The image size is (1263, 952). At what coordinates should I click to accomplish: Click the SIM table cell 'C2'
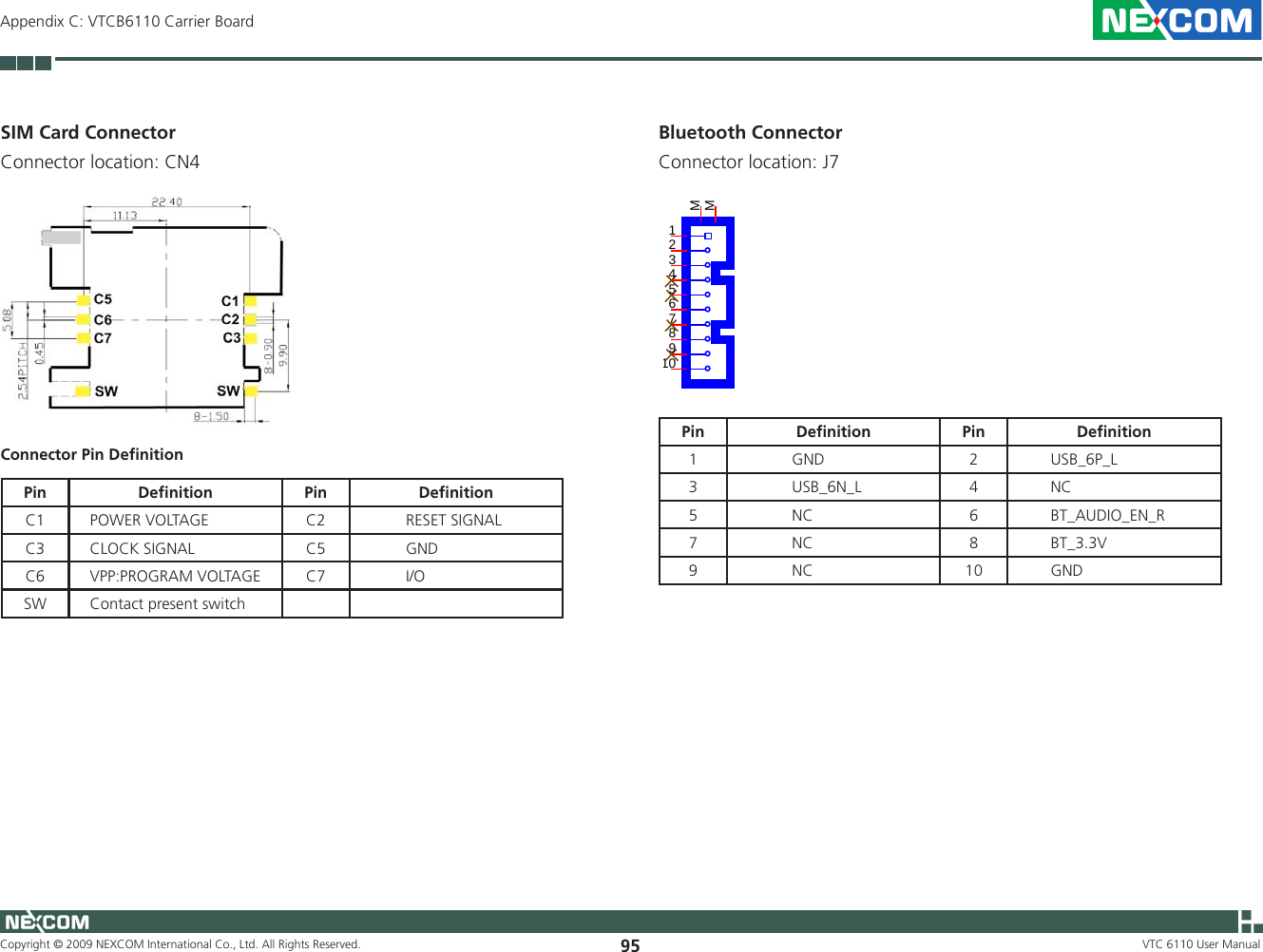pos(316,521)
